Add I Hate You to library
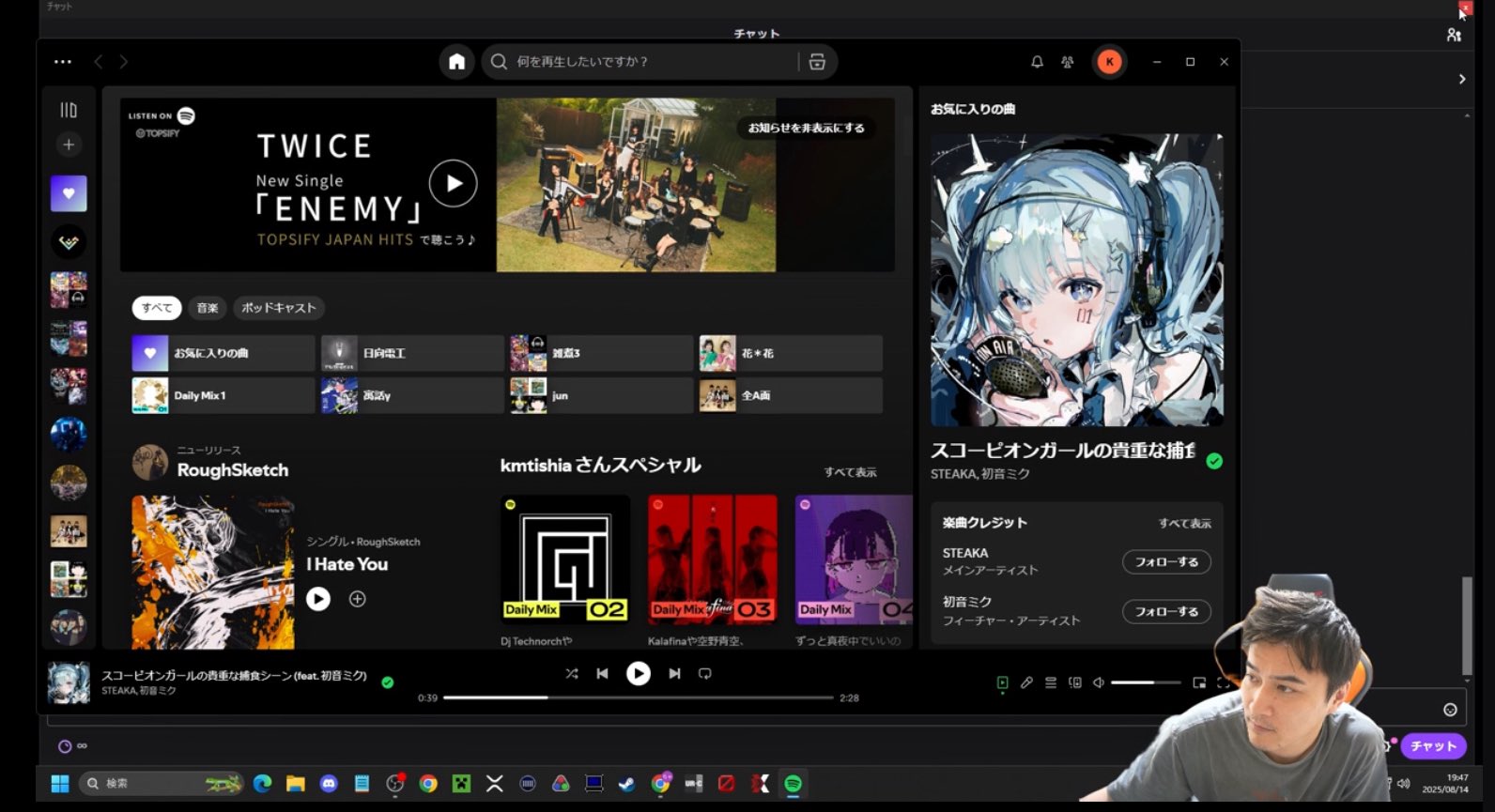Viewport: 1495px width, 812px height. coord(358,599)
